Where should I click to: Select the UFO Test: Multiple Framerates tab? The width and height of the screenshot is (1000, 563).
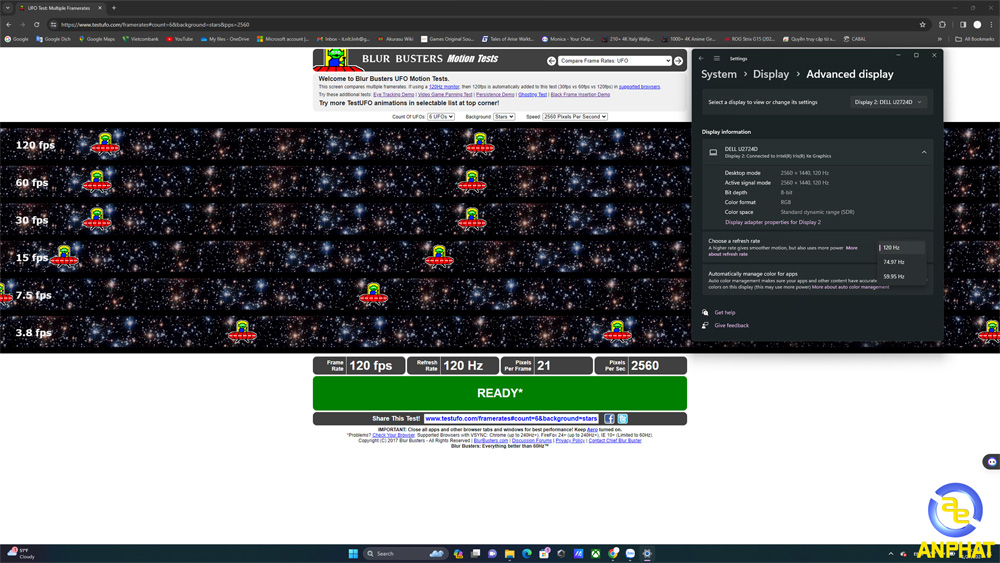click(x=59, y=8)
